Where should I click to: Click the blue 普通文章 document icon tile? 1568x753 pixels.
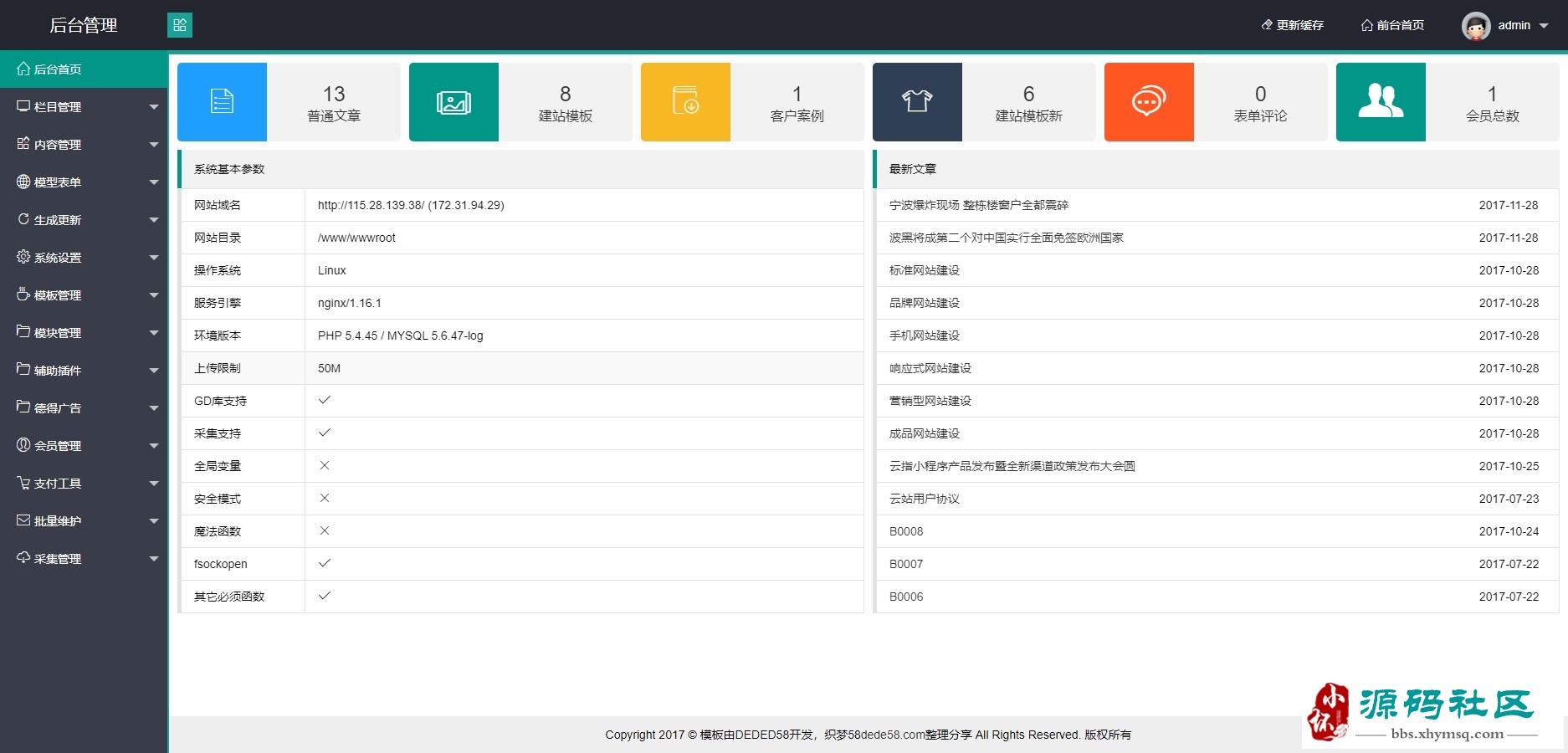[x=222, y=102]
